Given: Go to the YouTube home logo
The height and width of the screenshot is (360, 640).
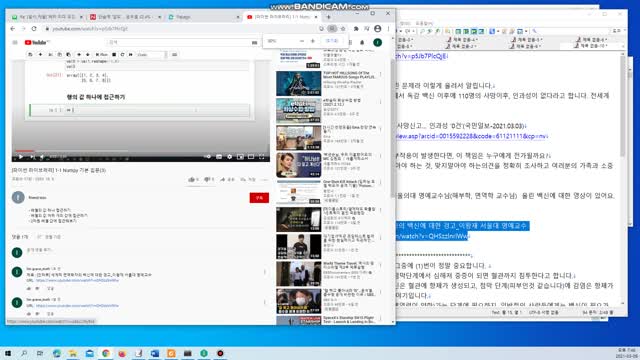Looking at the screenshot, I should click(x=37, y=42).
